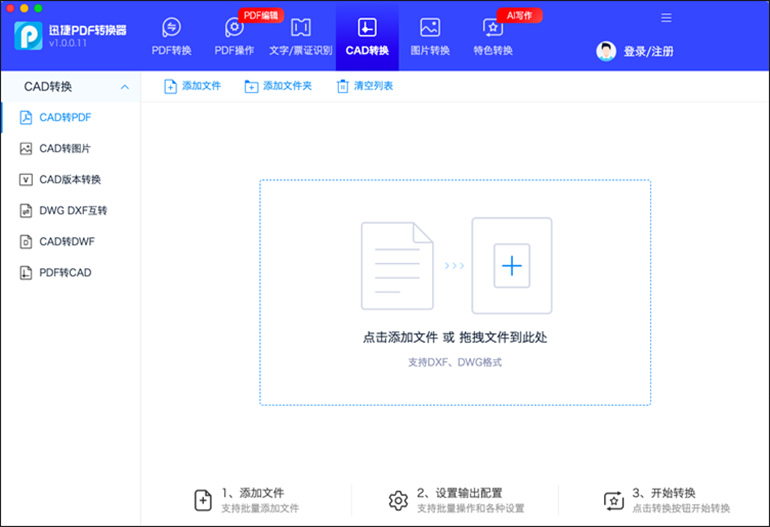Click the 3、开始转换 step label
Image resolution: width=770 pixels, height=527 pixels.
(x=664, y=493)
